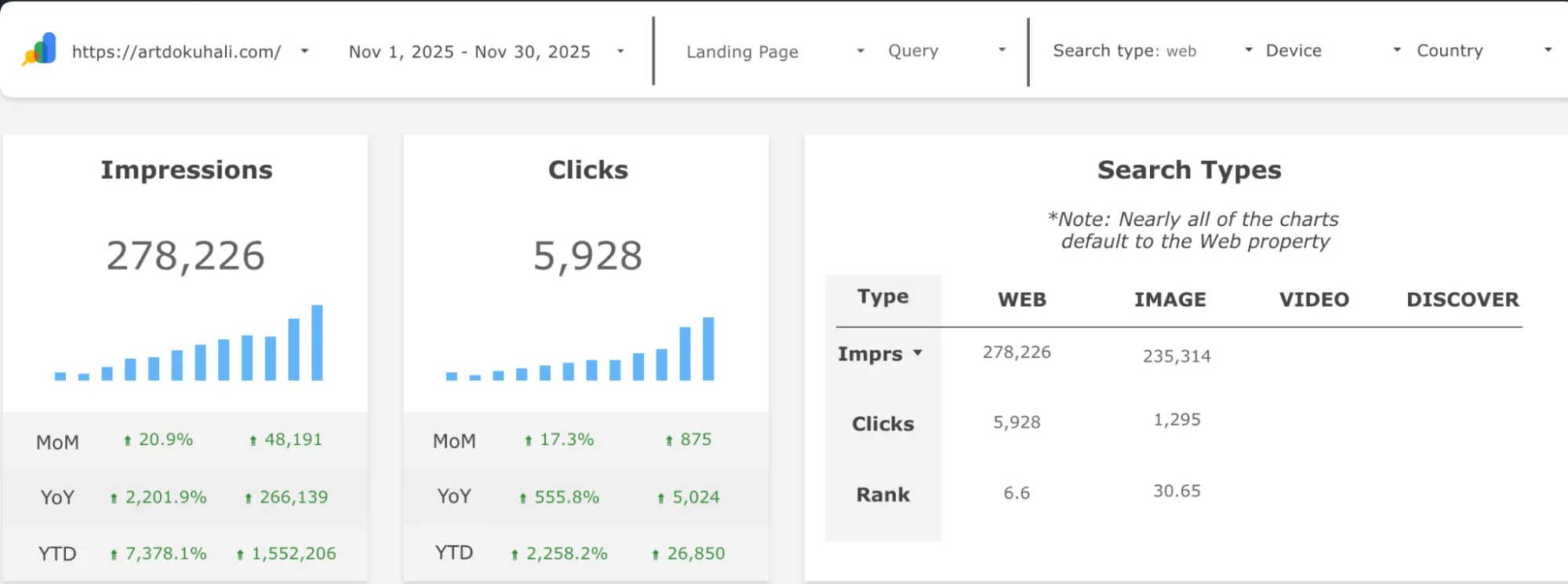The height and width of the screenshot is (584, 1568).
Task: Select the IMAGE column header
Action: tap(1170, 300)
